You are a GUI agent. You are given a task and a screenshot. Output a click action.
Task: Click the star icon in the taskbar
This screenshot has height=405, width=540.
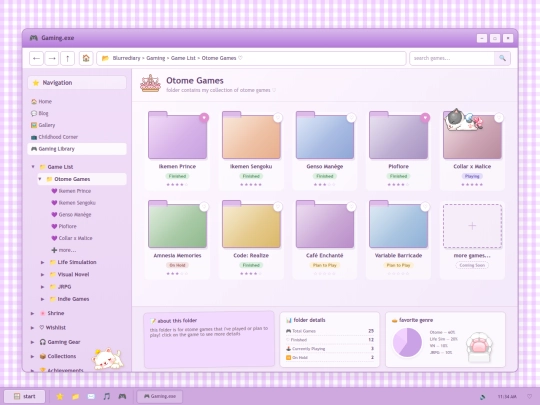pyautogui.click(x=60, y=396)
